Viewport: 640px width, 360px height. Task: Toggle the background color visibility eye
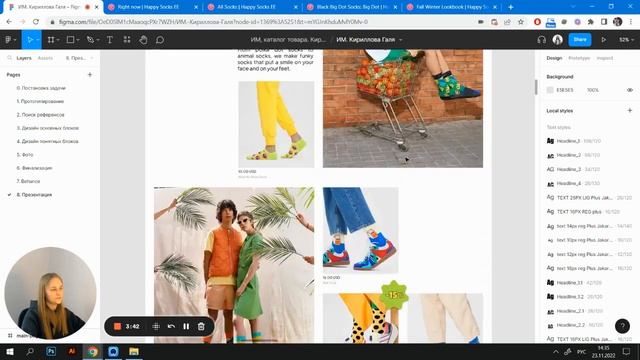pyautogui.click(x=630, y=90)
